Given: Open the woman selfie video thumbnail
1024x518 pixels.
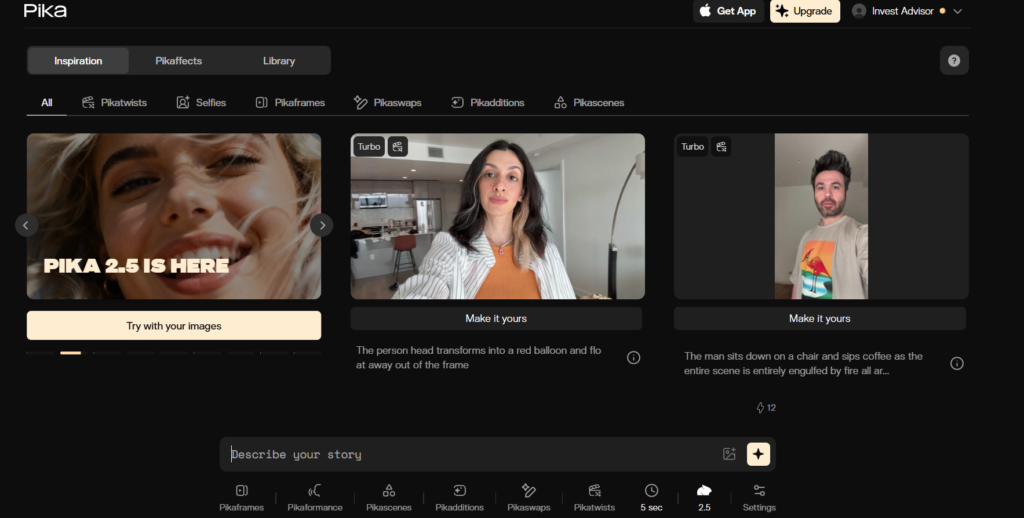Looking at the screenshot, I should (498, 216).
